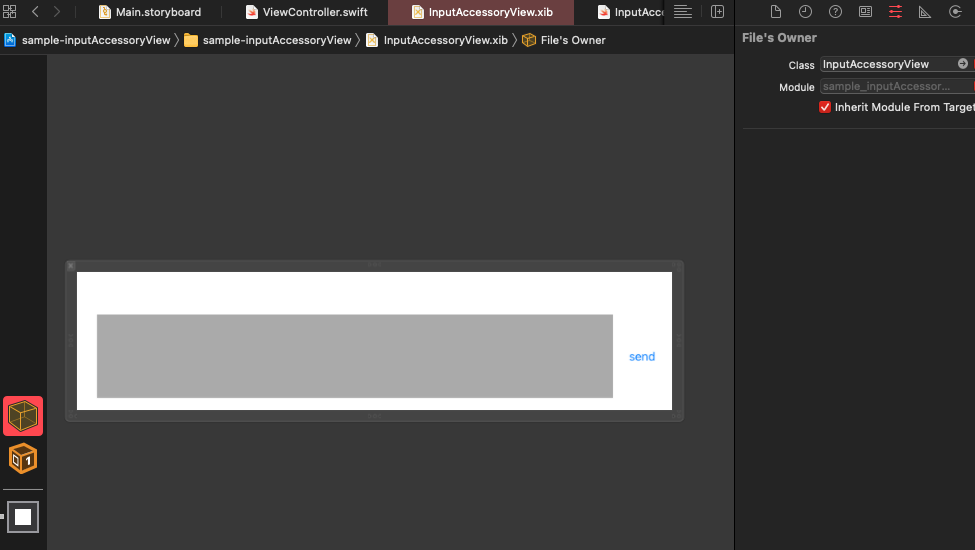Go back in editor history

35,11
